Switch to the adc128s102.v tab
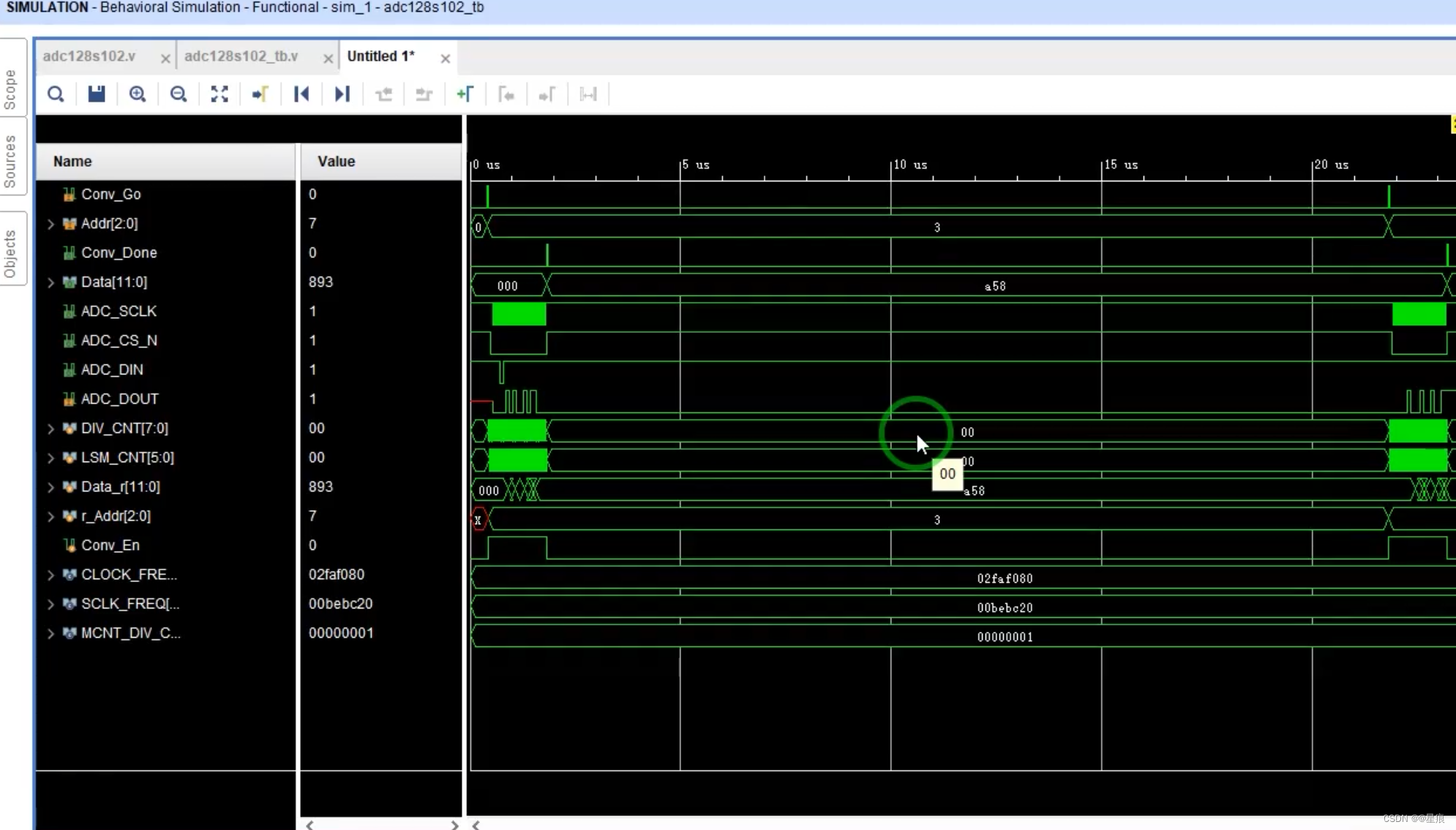Viewport: 1456px width, 830px height. point(89,56)
